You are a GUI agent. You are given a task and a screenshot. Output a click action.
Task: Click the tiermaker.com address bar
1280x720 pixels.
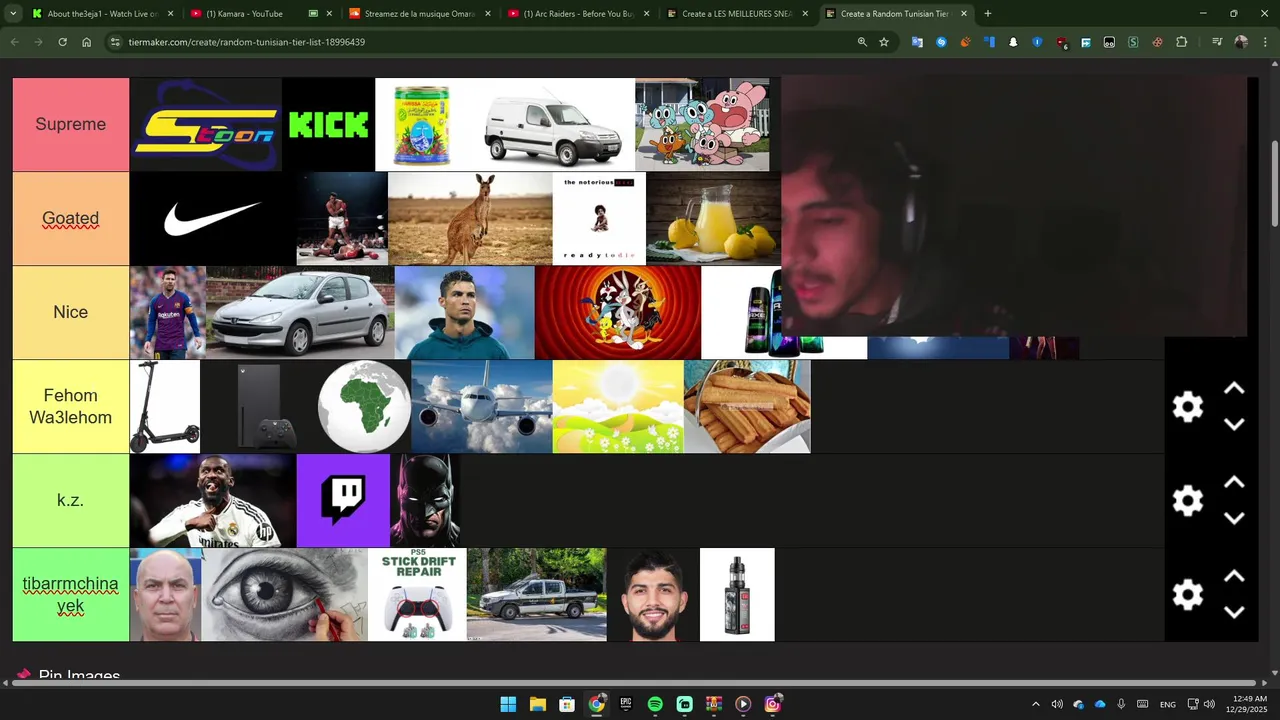480,42
